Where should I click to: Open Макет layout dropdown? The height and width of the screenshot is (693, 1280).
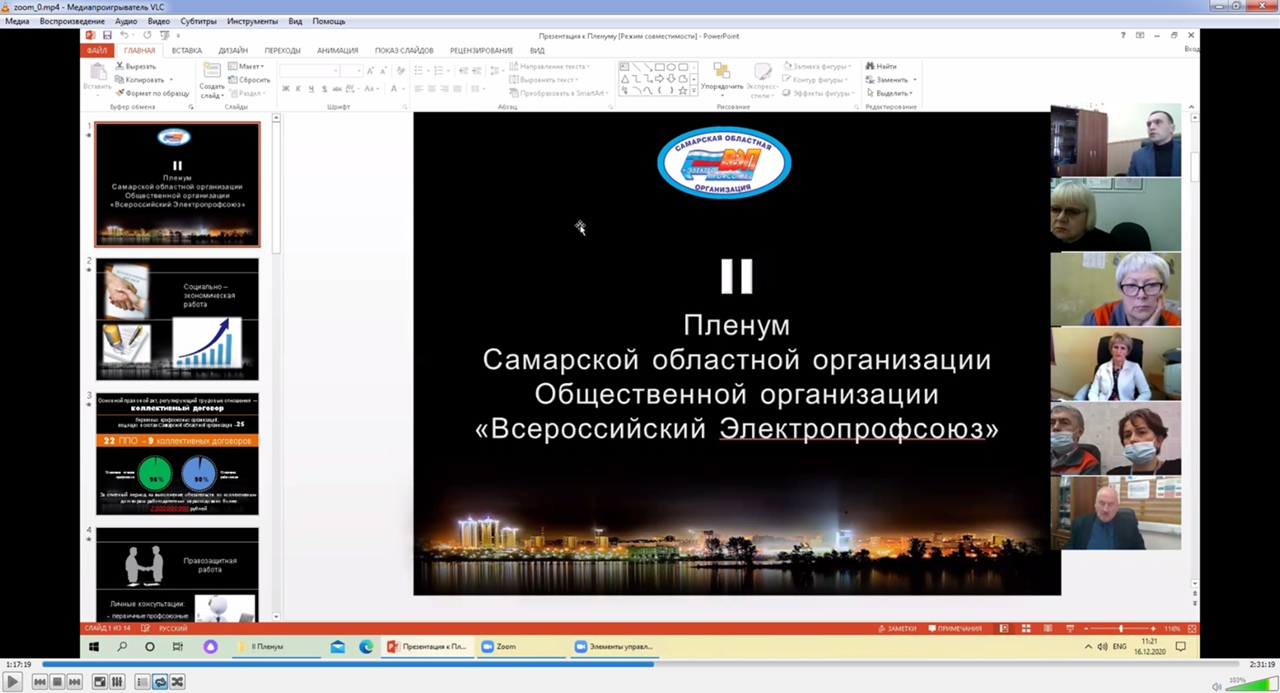[246, 66]
